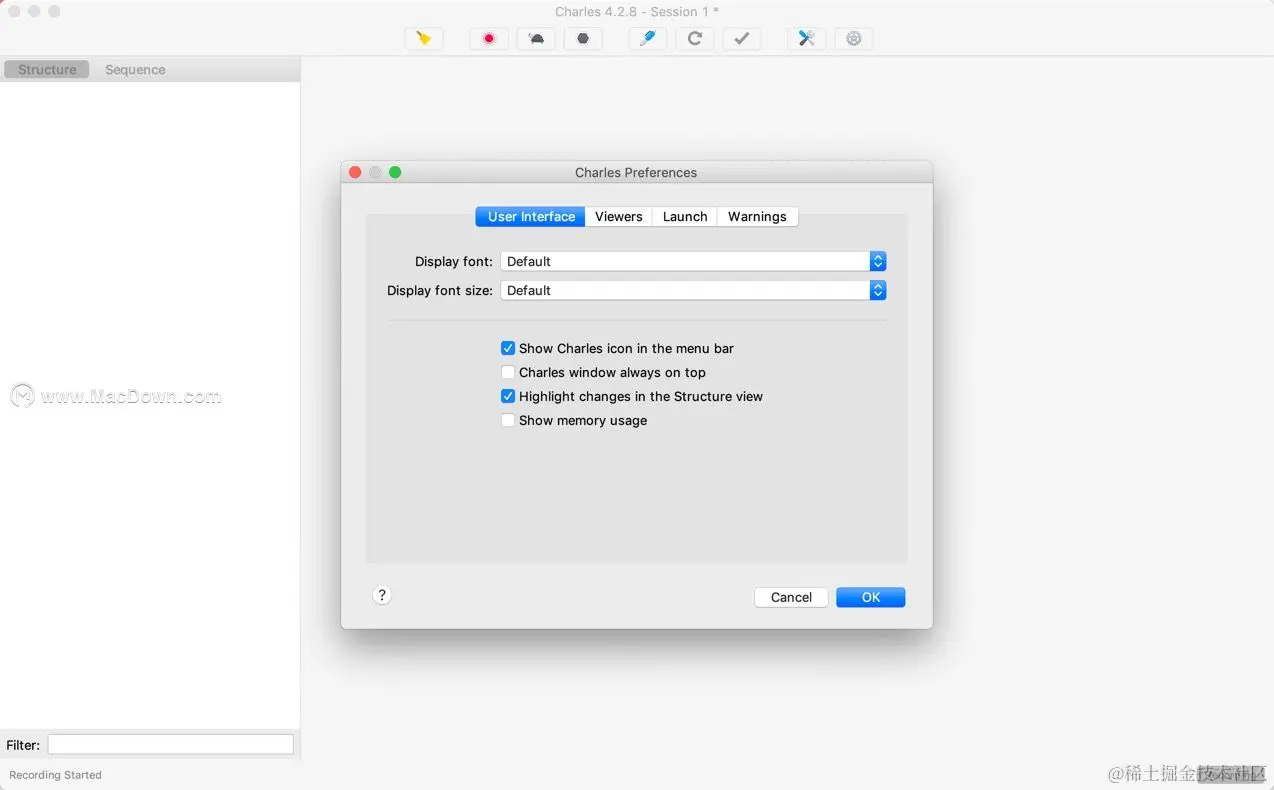Open the Tools wrench icon
The height and width of the screenshot is (790, 1274).
click(807, 39)
